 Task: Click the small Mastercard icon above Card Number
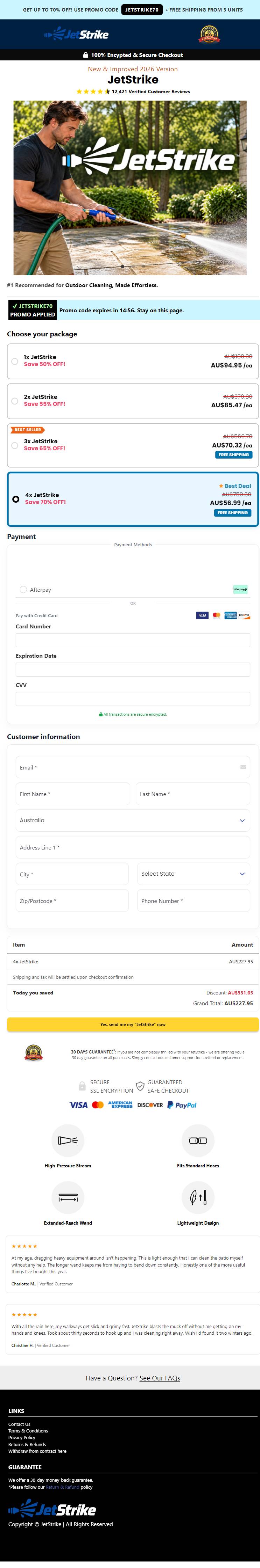tap(217, 615)
